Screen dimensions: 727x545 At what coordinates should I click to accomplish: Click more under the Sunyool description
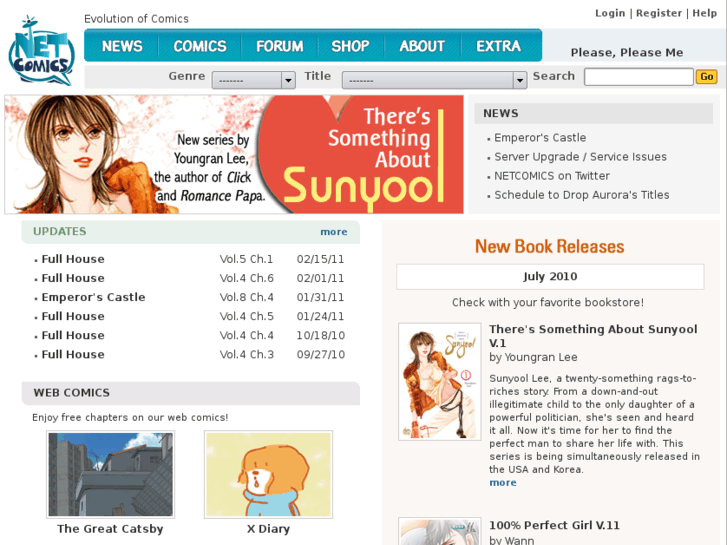[x=503, y=482]
